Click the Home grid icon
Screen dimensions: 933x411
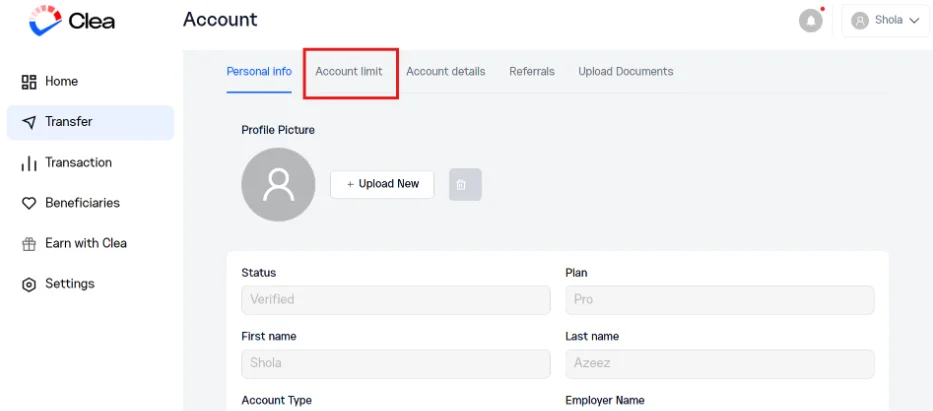point(29,81)
